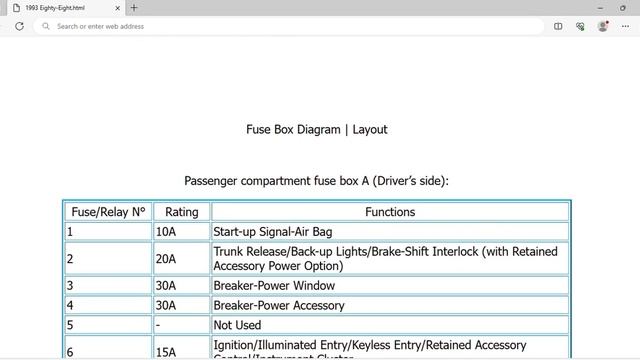Open the Settings and more ellipsis menu

click(625, 26)
